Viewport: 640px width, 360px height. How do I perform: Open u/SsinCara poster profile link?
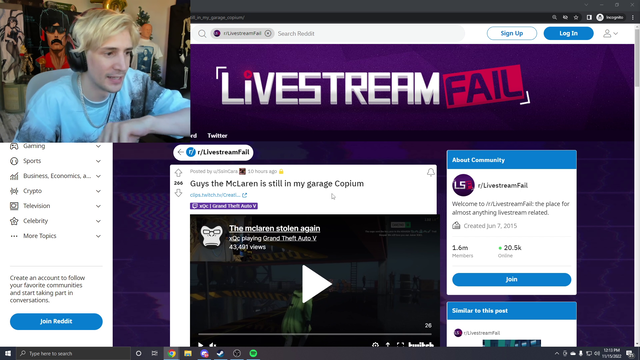225,171
